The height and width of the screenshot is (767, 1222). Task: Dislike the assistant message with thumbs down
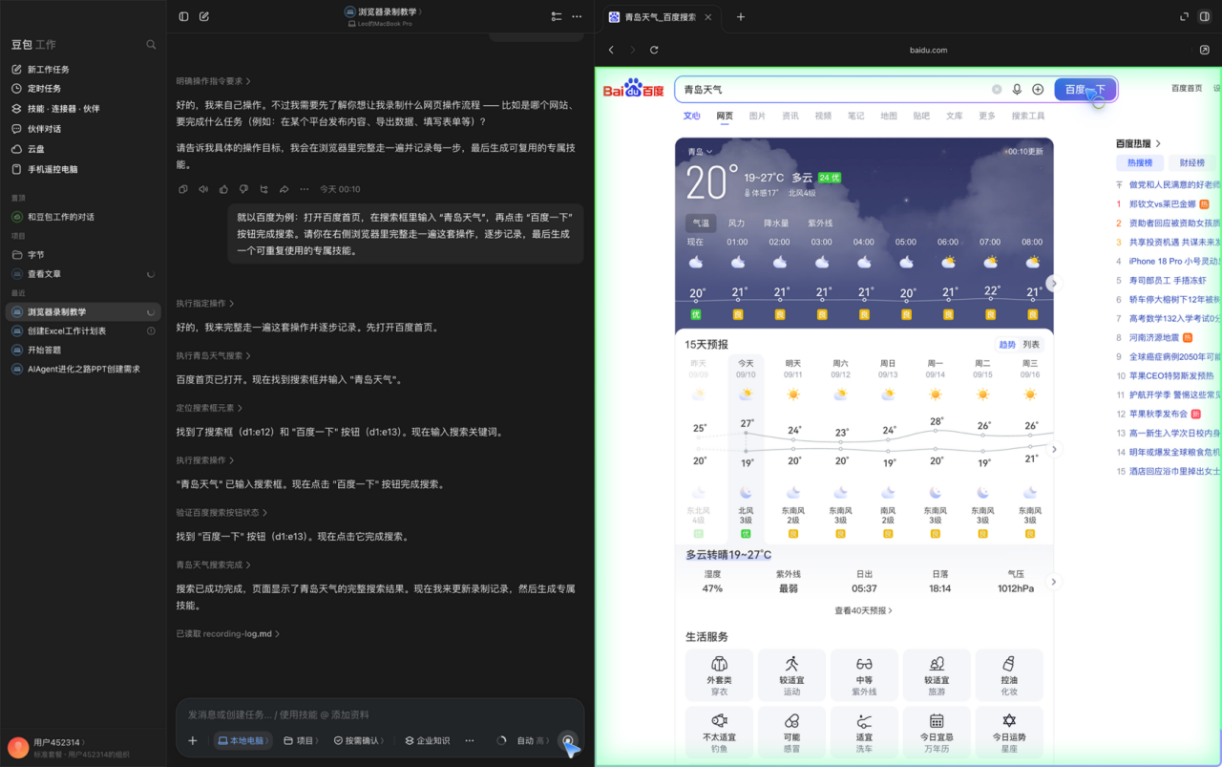[244, 189]
